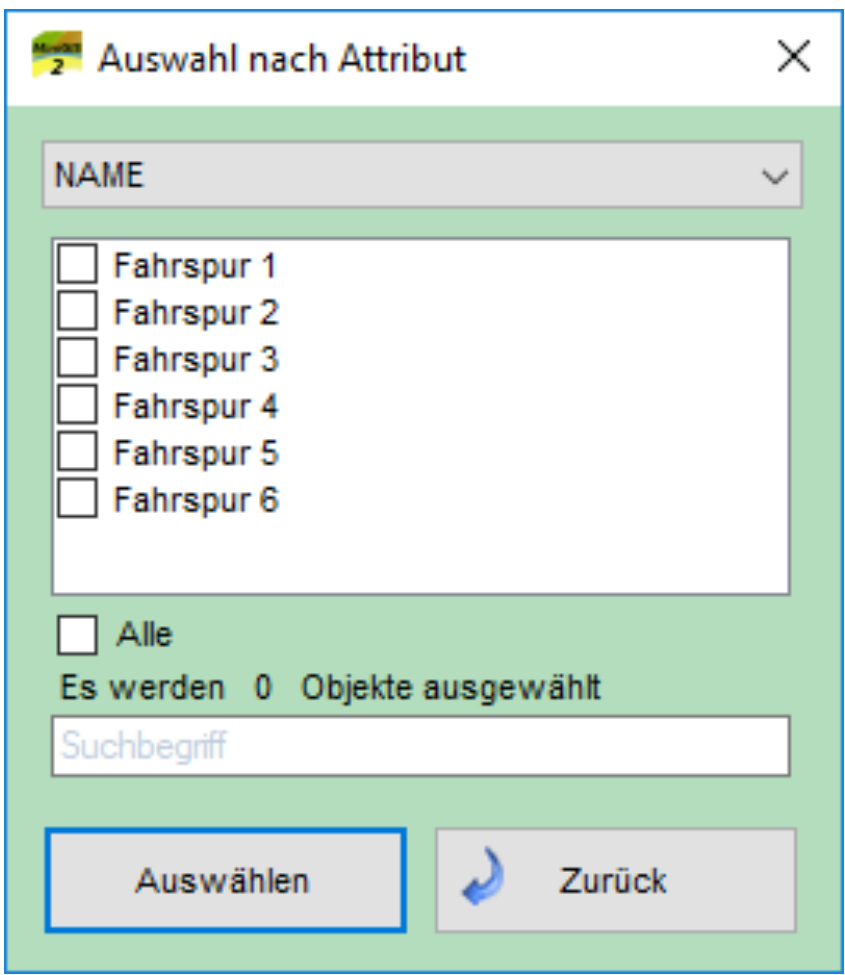The height and width of the screenshot is (975, 845).
Task: Click the dialog title text
Action: (282, 58)
